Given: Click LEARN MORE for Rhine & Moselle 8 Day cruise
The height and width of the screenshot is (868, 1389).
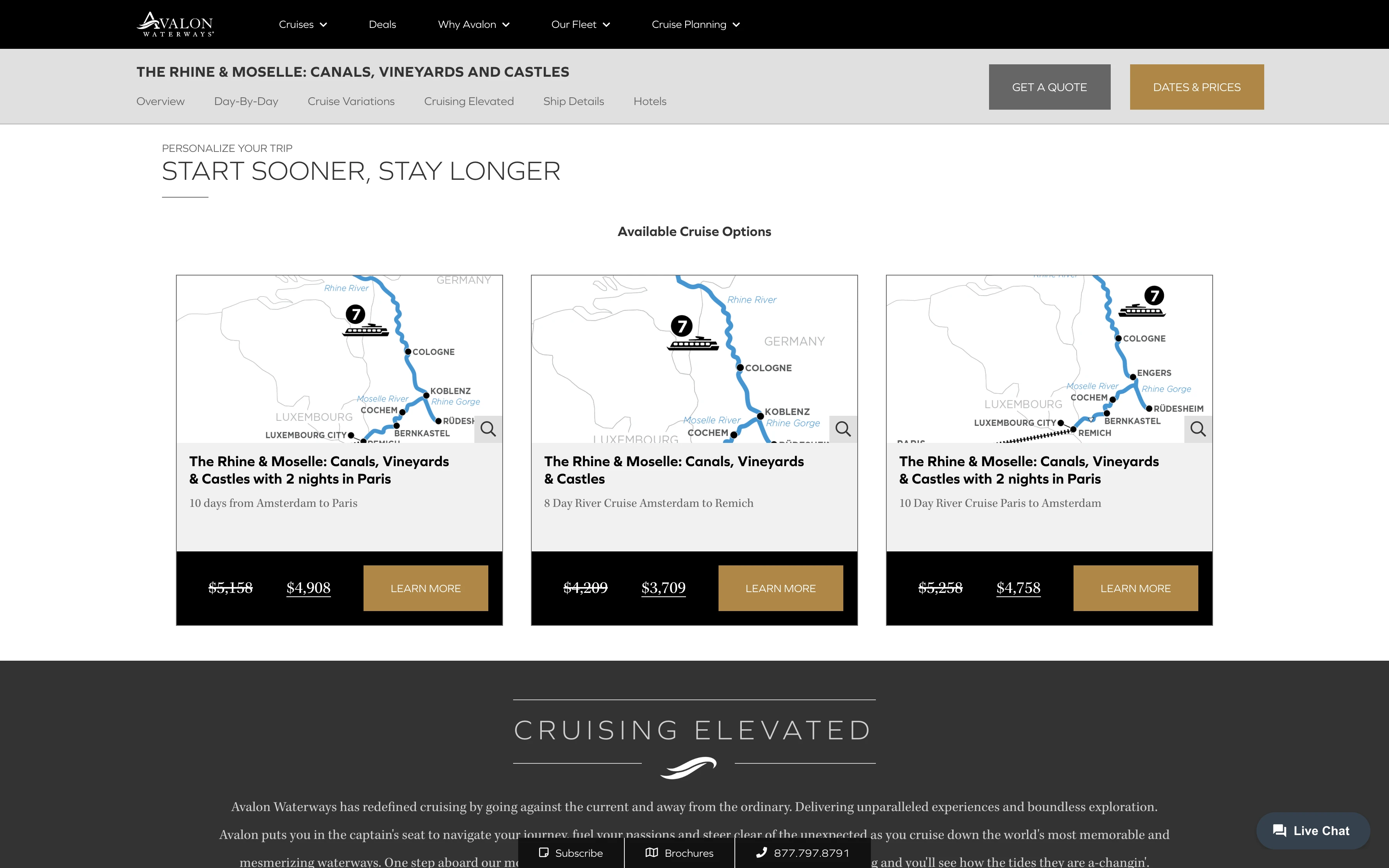Looking at the screenshot, I should tap(780, 587).
